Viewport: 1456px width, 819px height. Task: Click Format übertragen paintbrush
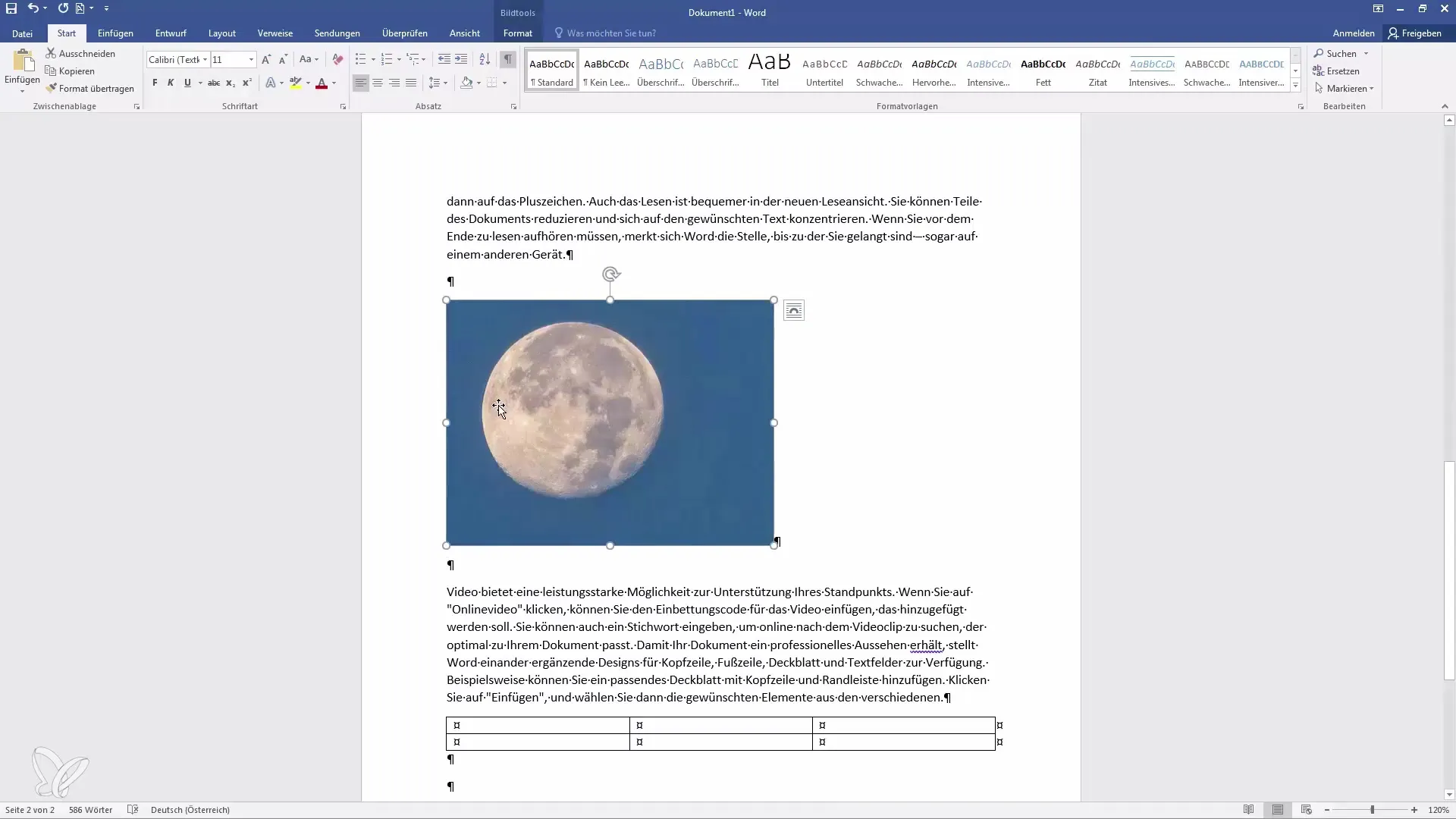pos(51,88)
